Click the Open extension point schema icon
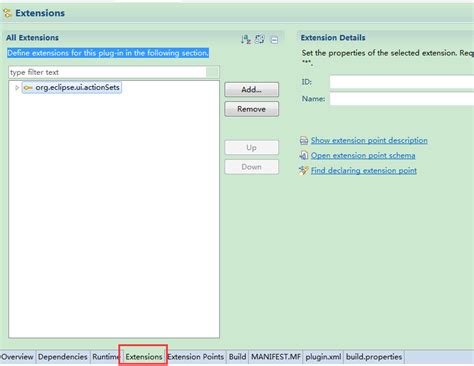 tap(304, 155)
